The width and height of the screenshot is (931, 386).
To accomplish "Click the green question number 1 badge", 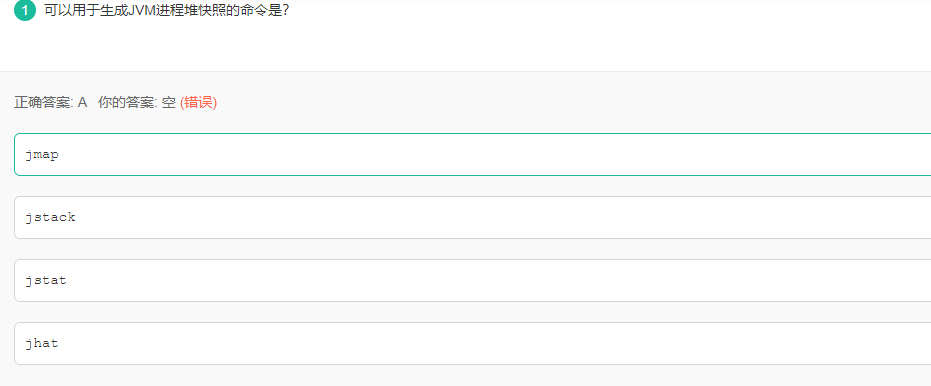I will tap(25, 10).
